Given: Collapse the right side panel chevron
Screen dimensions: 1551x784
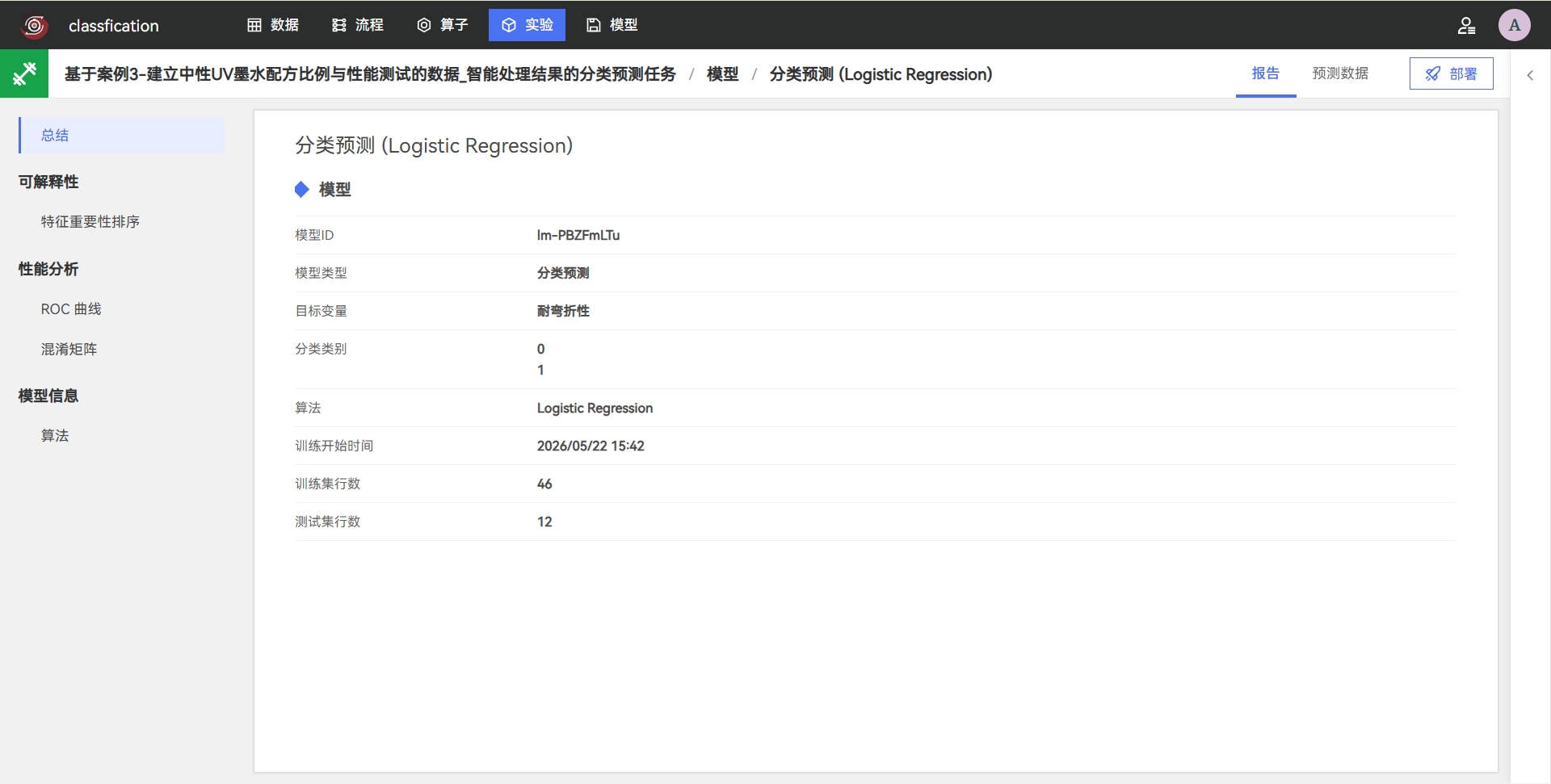Looking at the screenshot, I should 1530,75.
